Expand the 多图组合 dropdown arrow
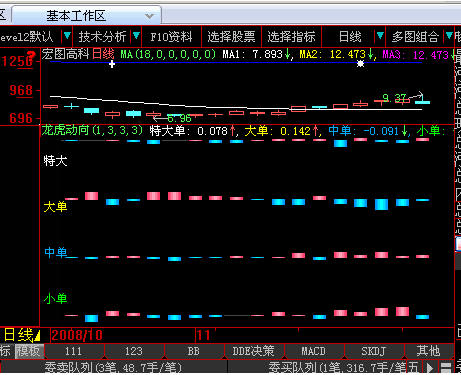 tap(449, 35)
